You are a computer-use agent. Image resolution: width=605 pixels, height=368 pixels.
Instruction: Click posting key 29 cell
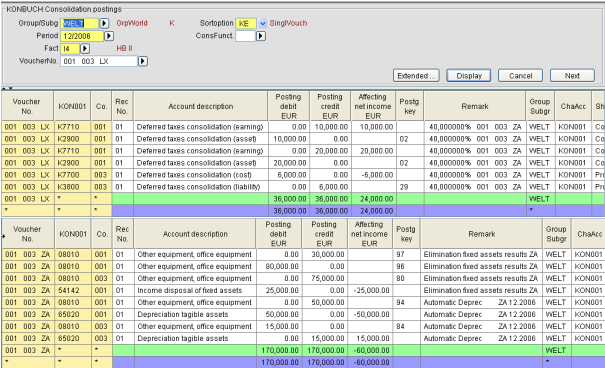click(x=410, y=187)
